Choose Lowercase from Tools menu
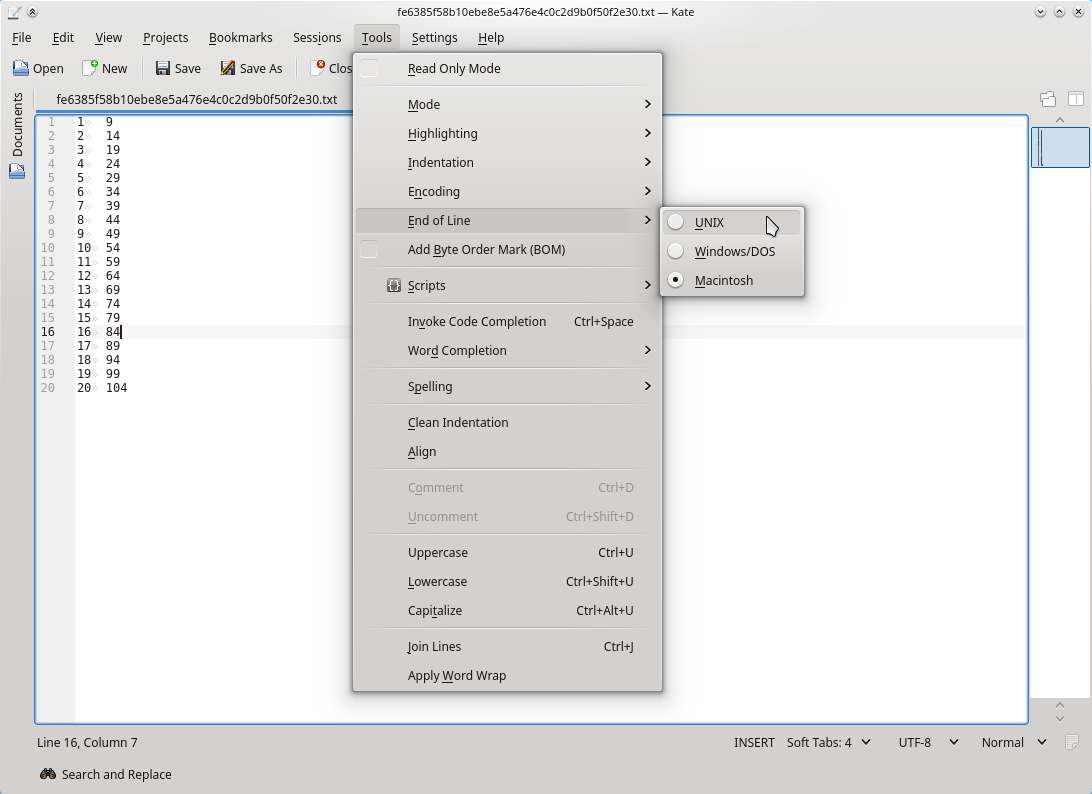The height and width of the screenshot is (794, 1092). [507, 582]
